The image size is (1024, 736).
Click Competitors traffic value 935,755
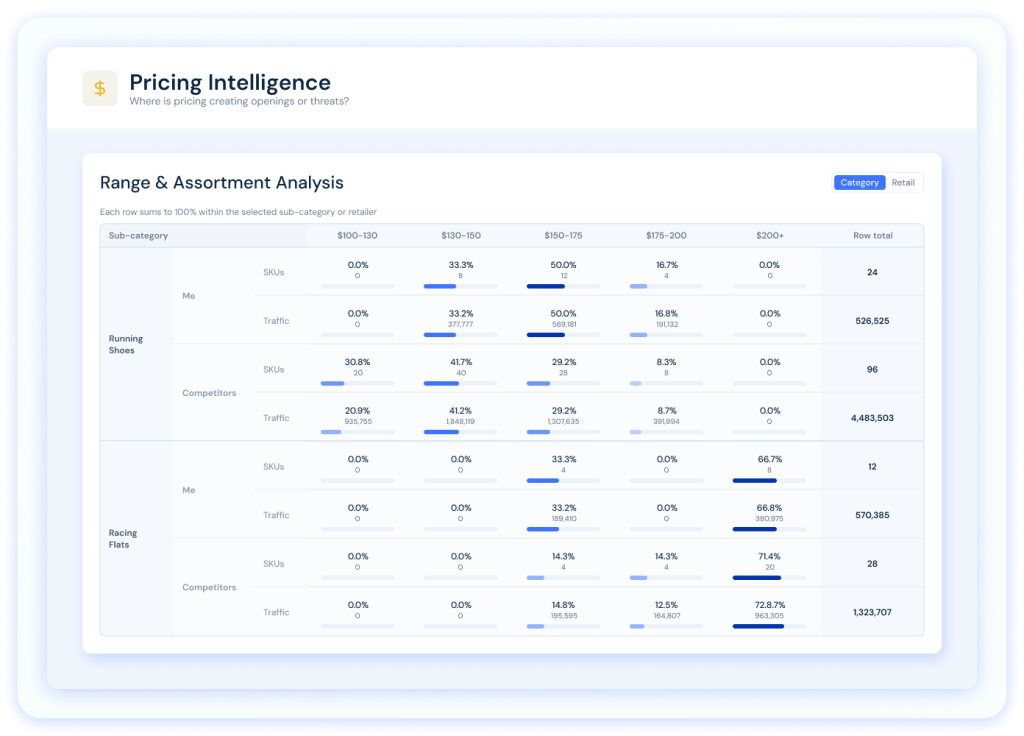[358, 422]
